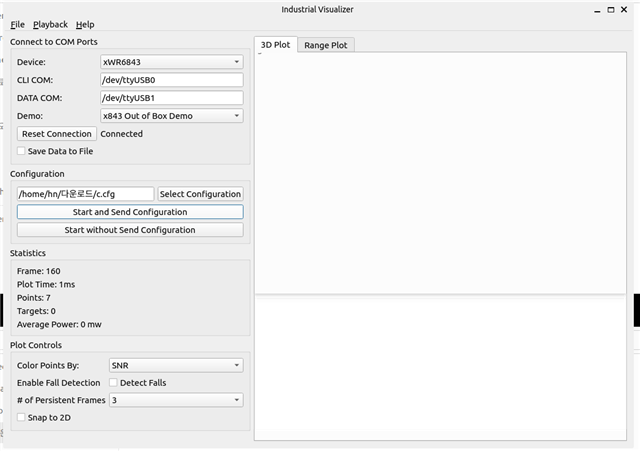Click the DATA COM input field
Image resolution: width=640 pixels, height=451 pixels.
pos(171,98)
